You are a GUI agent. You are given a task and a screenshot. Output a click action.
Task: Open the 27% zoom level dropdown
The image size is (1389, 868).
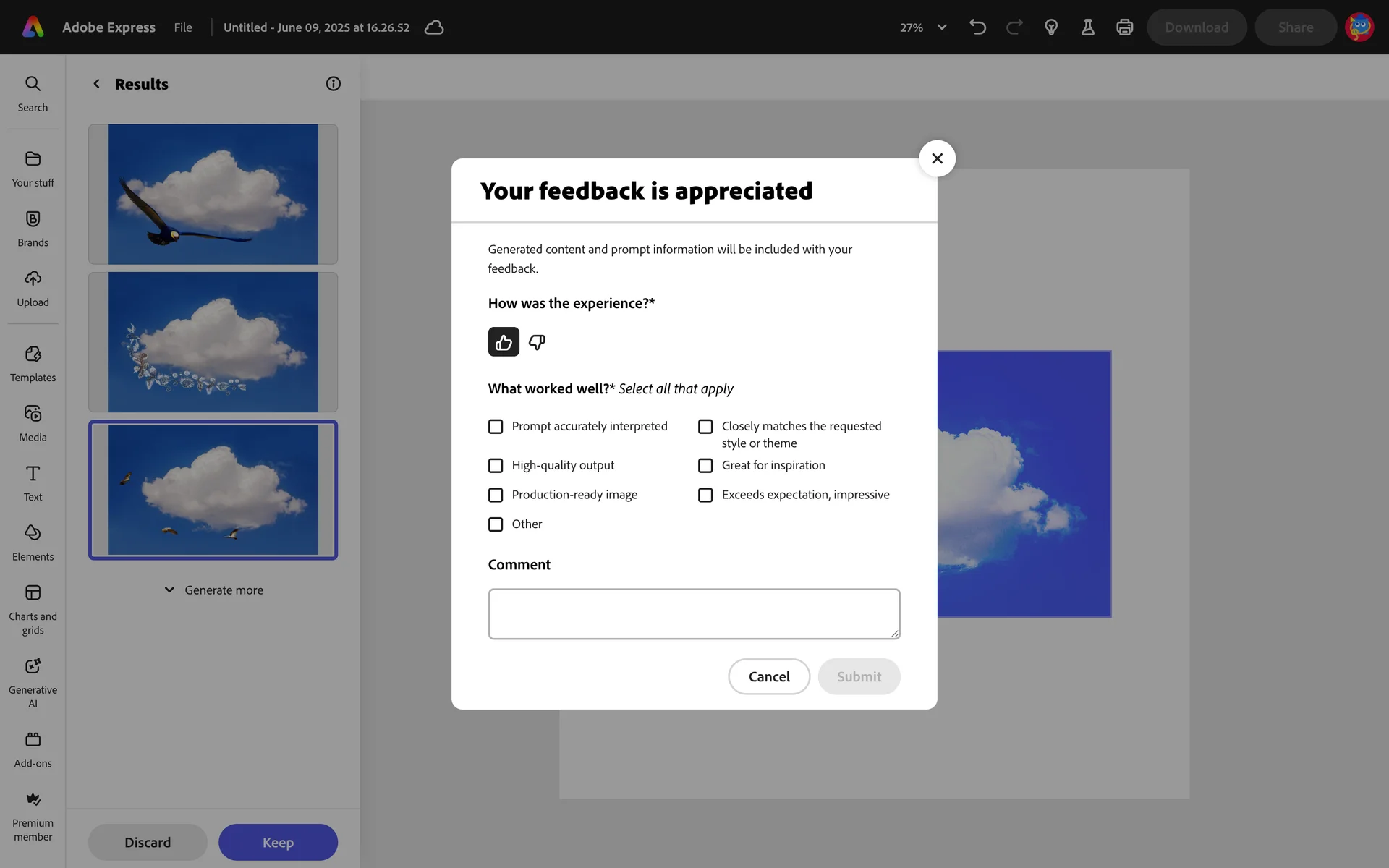coord(923,27)
